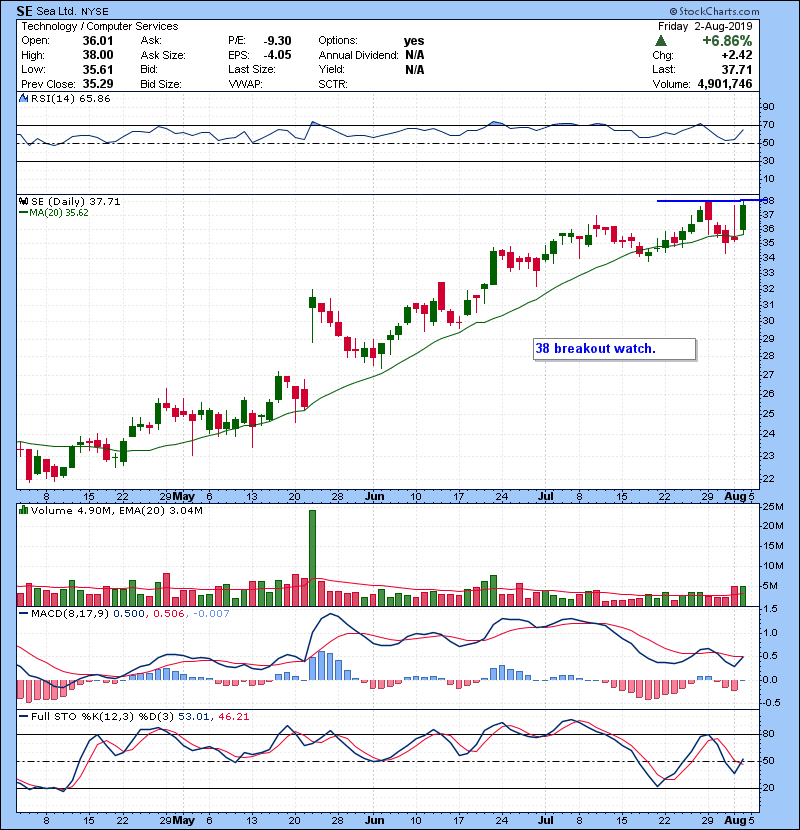Click the SE Daily candlestick icon
This screenshot has width=800, height=830.
23,201
